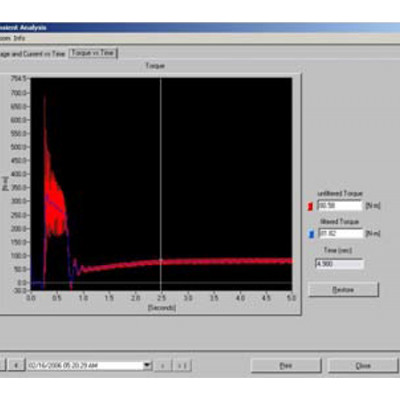400x400 pixels.
Task: Click the Close button
Action: pos(363,366)
